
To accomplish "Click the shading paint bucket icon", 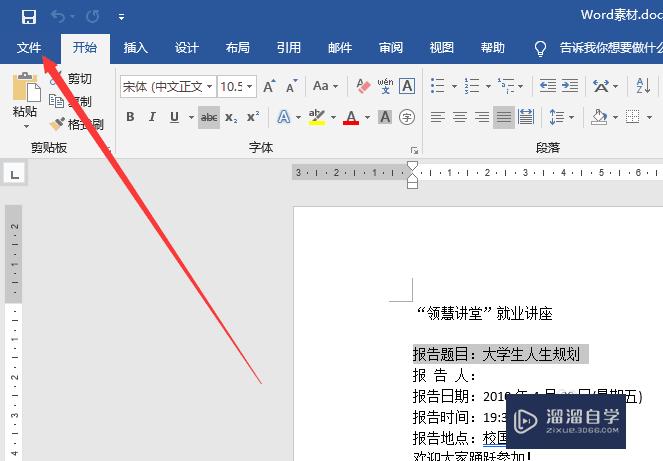I will (x=600, y=117).
